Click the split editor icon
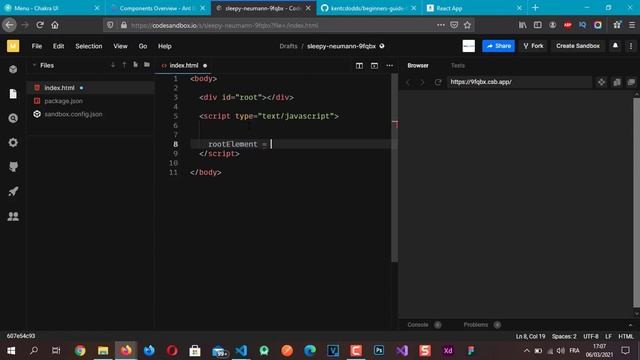This screenshot has height=360, width=640. (359, 65)
